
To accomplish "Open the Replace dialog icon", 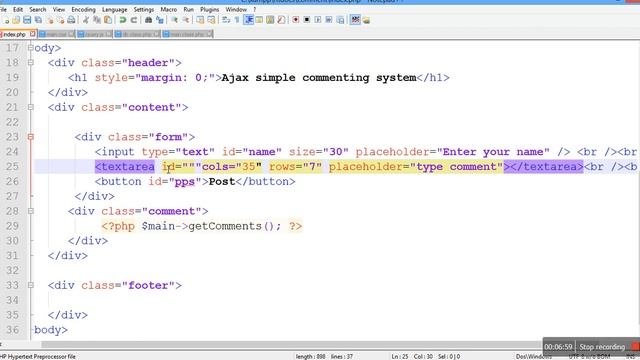I will [160, 20].
